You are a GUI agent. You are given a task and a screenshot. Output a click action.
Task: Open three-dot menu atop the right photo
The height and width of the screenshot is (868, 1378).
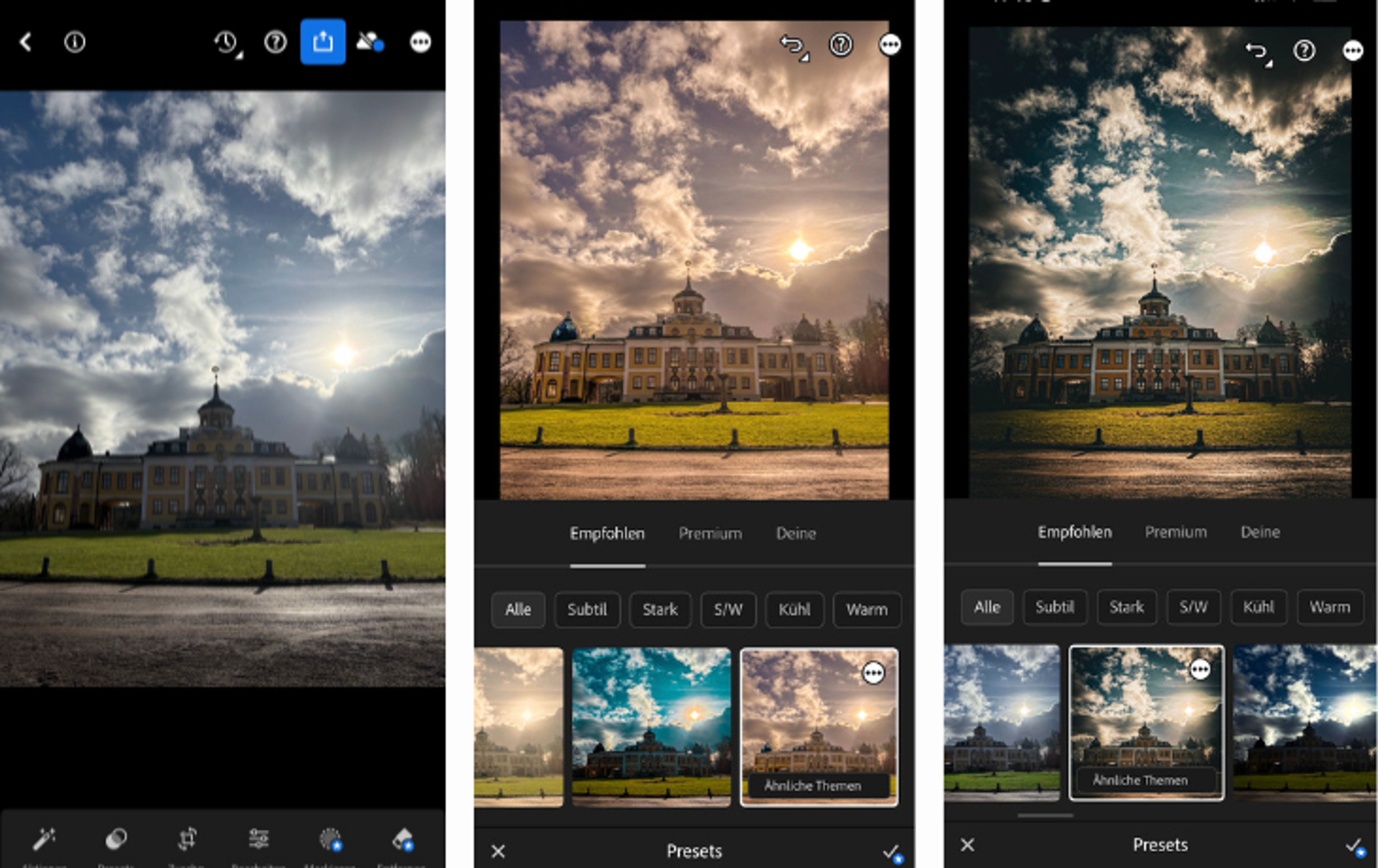[x=1353, y=51]
